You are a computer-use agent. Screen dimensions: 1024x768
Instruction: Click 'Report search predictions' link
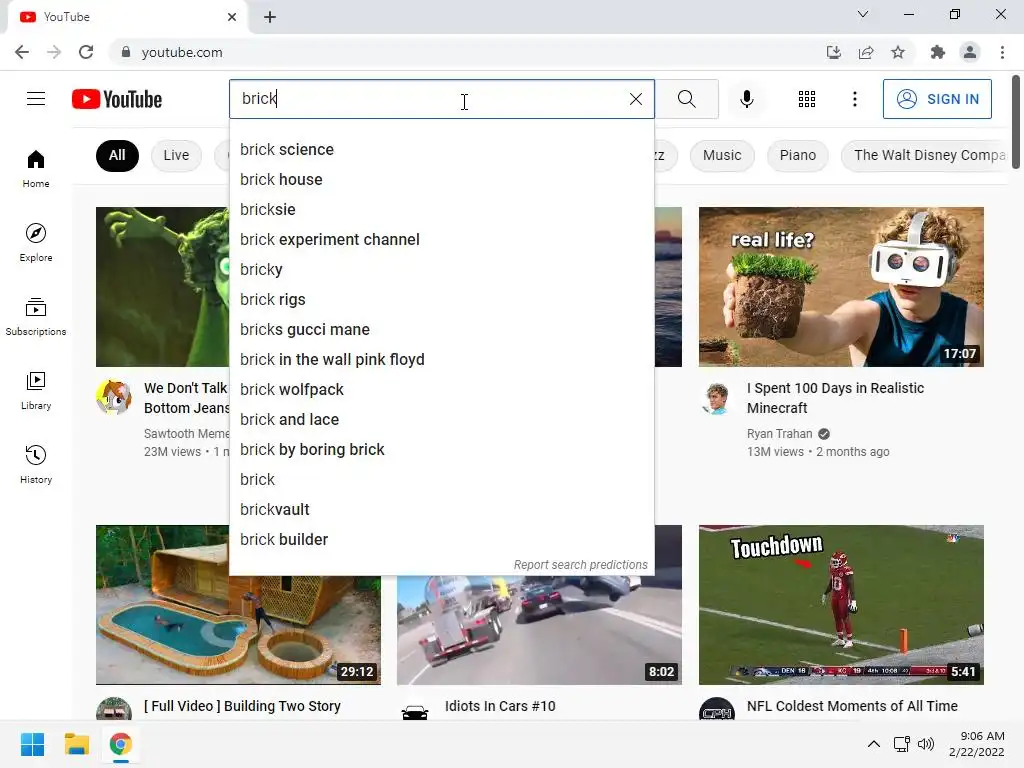[x=581, y=565]
